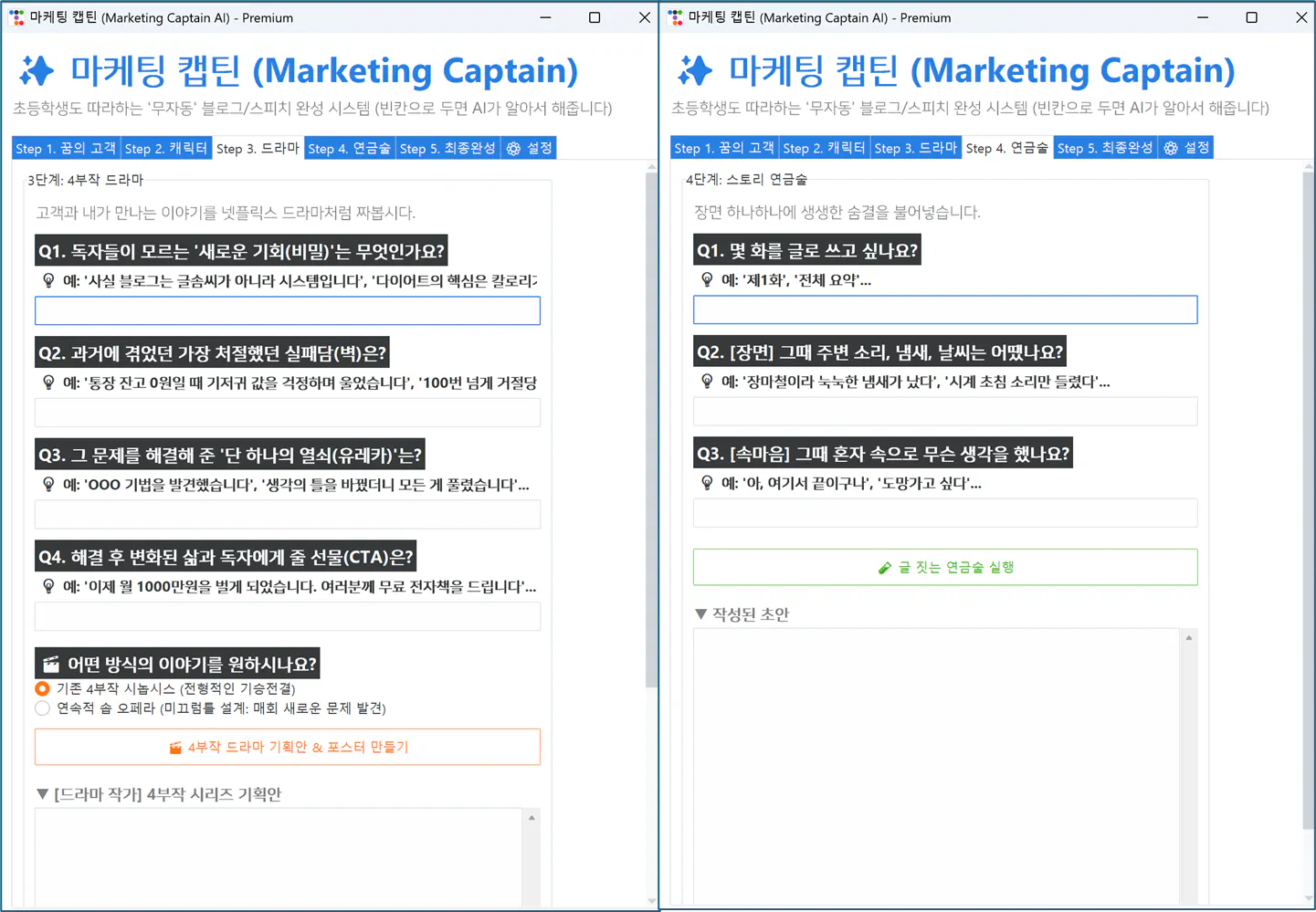Click the Q1 answer input field about 새로운 기회
This screenshot has height=912, width=1316.
tap(288, 310)
